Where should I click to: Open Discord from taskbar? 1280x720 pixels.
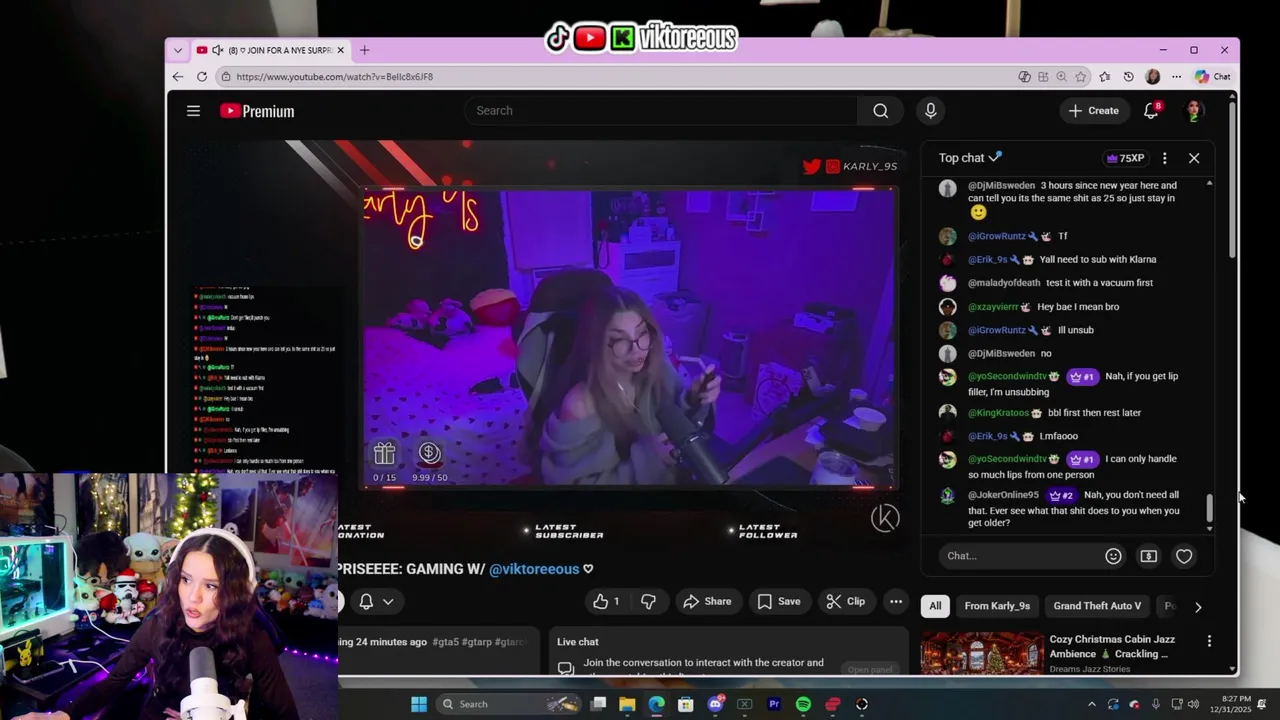(715, 704)
